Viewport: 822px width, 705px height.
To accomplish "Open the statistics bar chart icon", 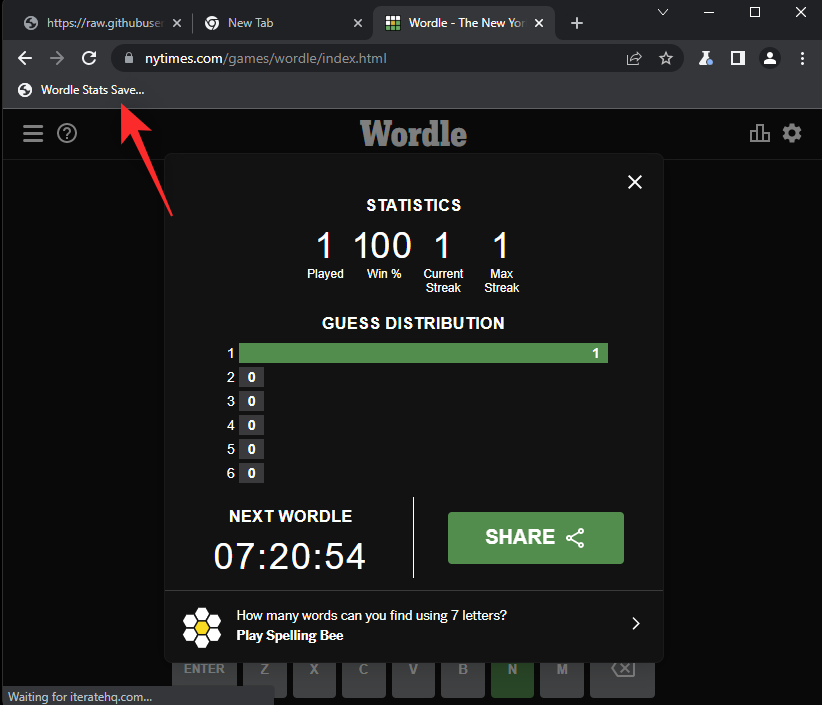I will [759, 133].
